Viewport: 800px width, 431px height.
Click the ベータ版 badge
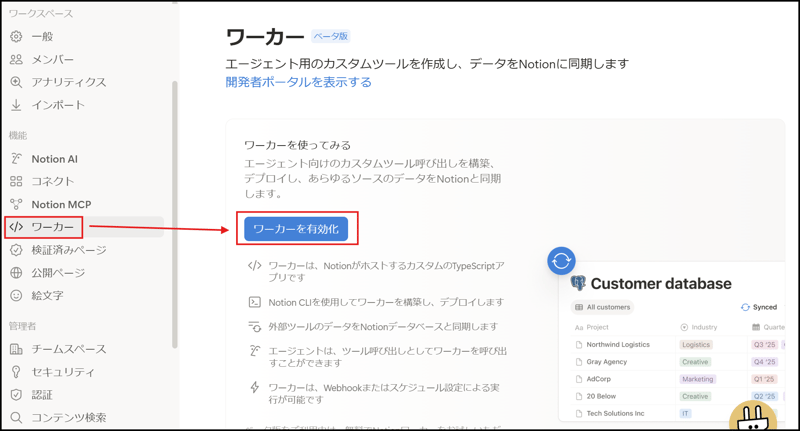[x=331, y=36]
